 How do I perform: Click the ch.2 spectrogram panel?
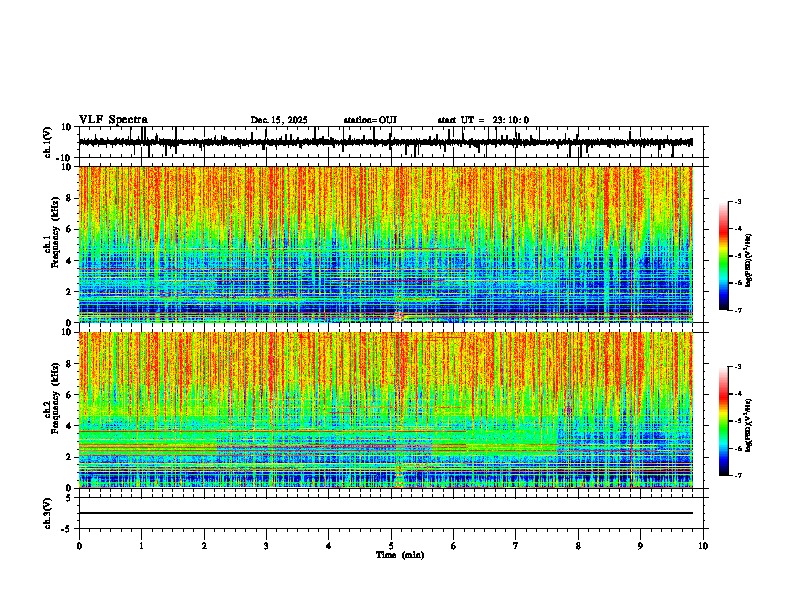tap(386, 410)
